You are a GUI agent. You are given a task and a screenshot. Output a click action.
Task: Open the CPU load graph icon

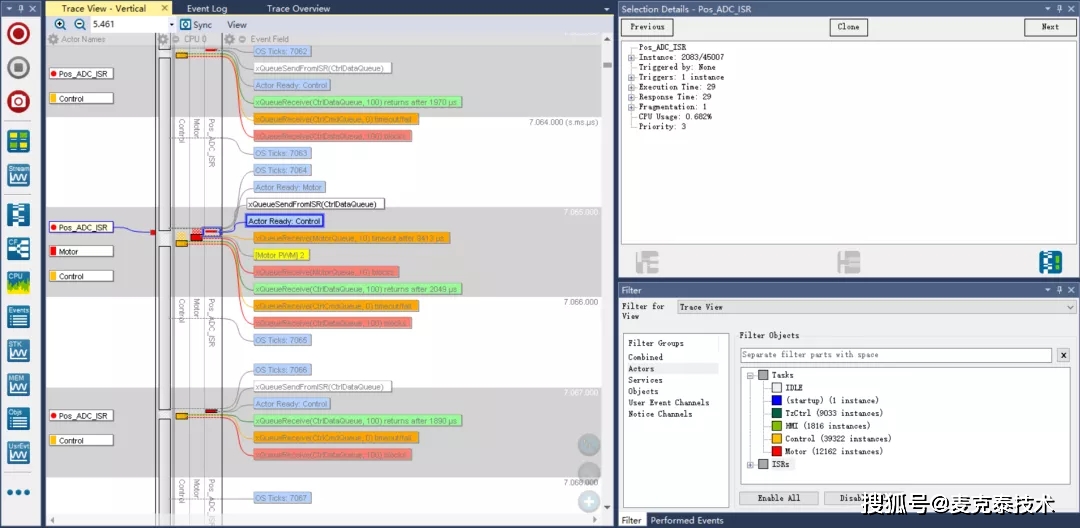point(19,283)
